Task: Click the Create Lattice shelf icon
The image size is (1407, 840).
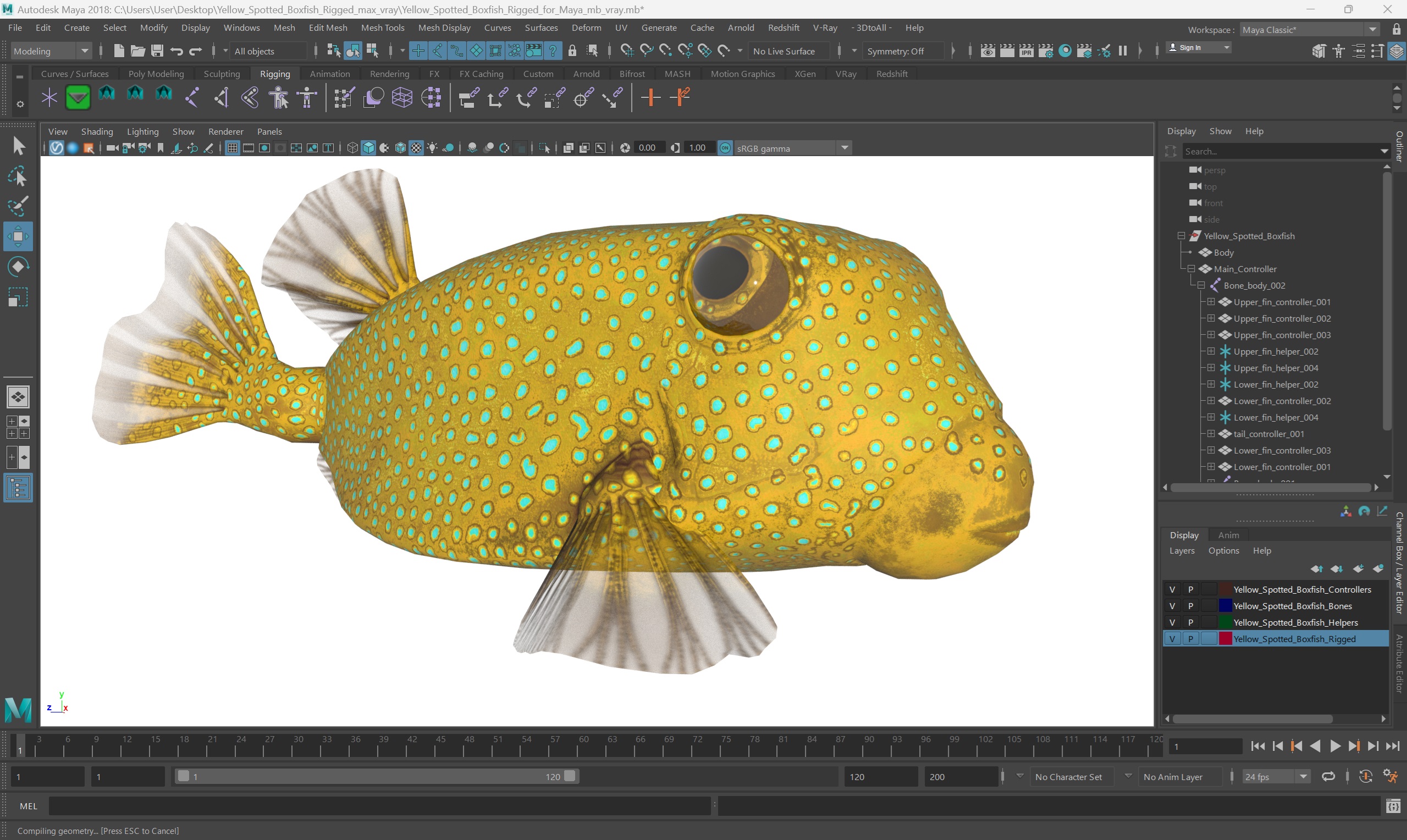Action: pos(402,97)
